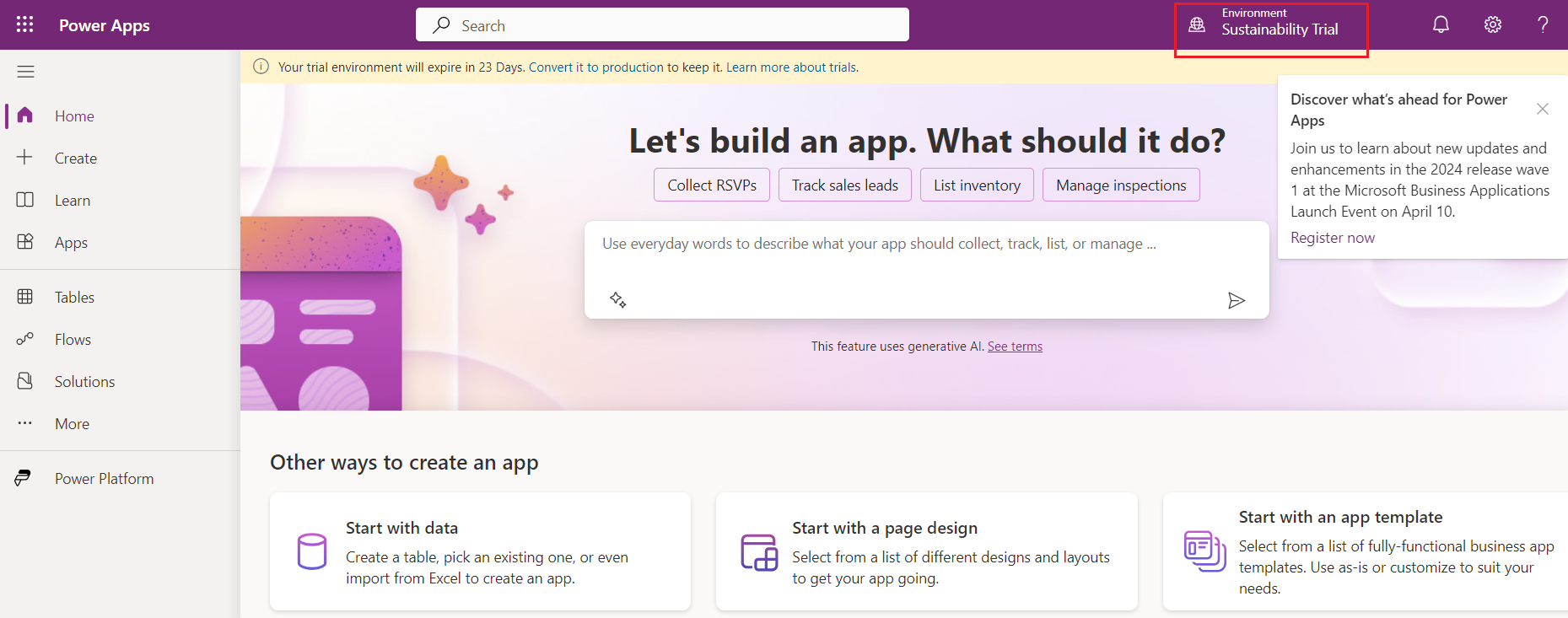1568x618 pixels.
Task: Open Tables in left navigation
Action: coord(74,298)
